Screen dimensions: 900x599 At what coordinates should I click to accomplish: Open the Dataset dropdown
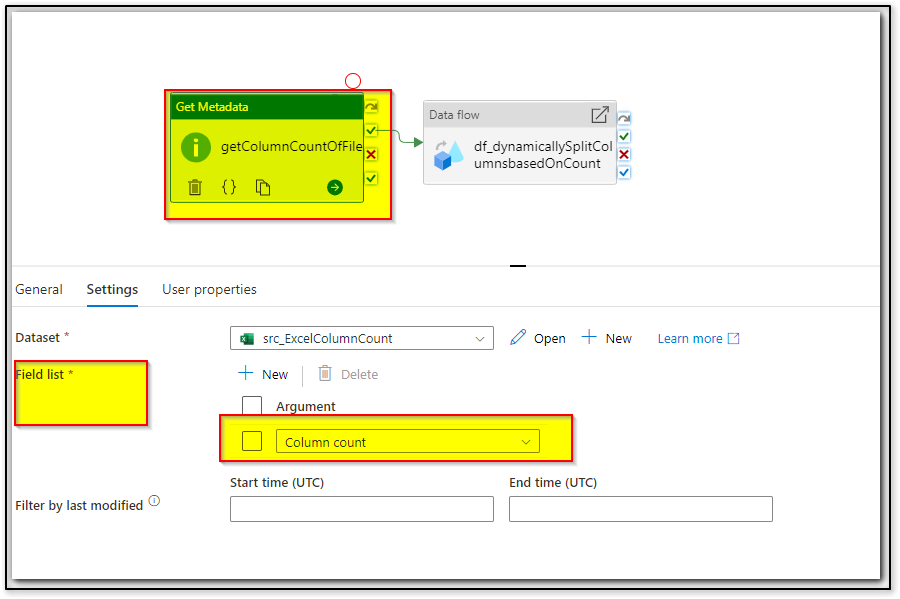pyautogui.click(x=480, y=338)
